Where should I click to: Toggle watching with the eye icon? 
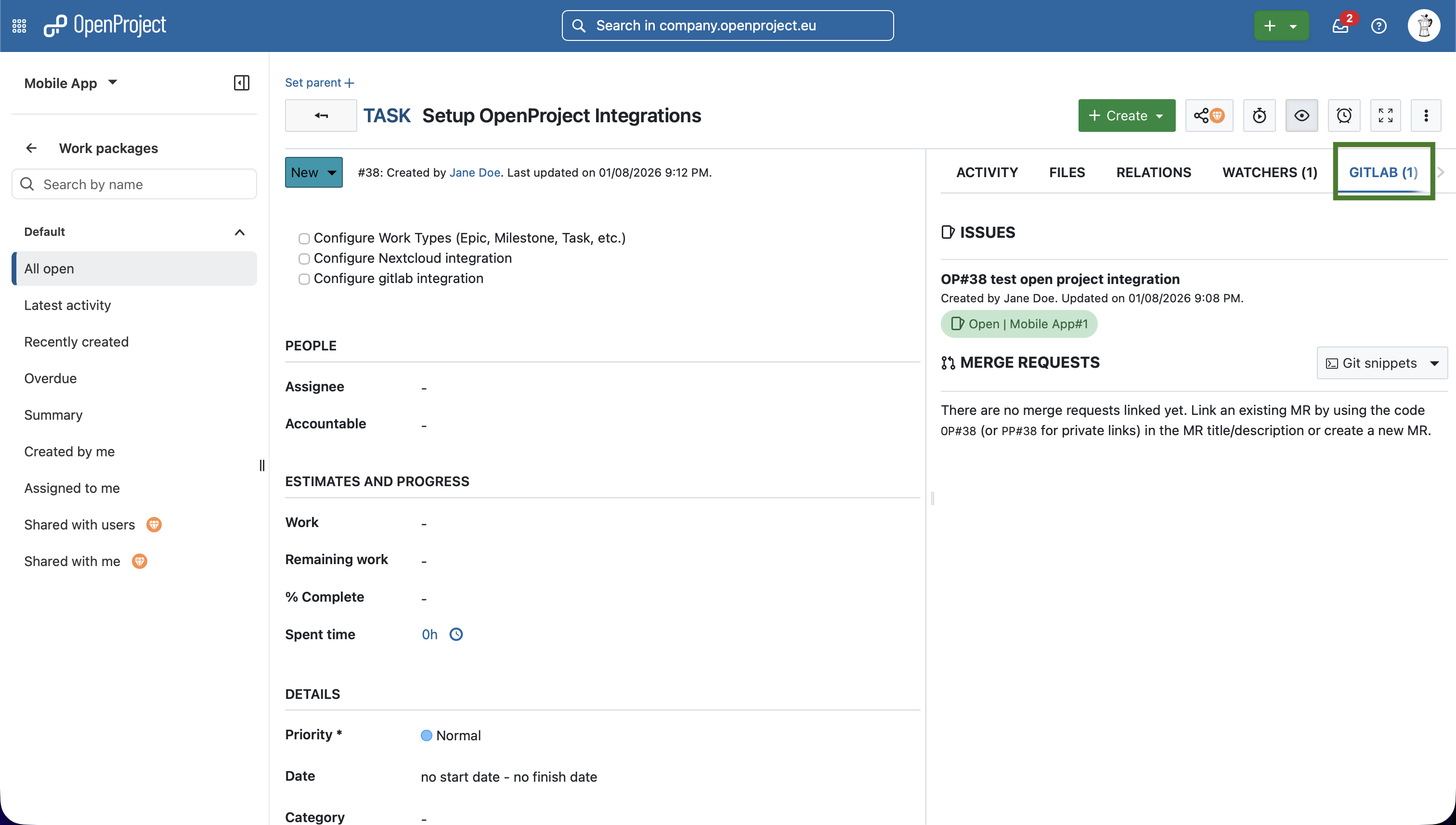point(1302,116)
